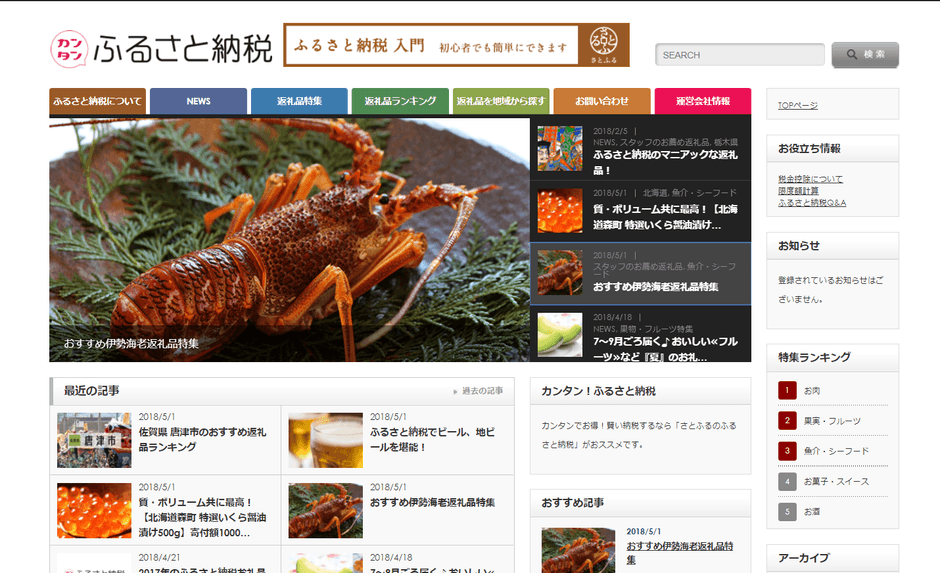Click the salmon roe thumbnail in the slider list

click(x=560, y=212)
